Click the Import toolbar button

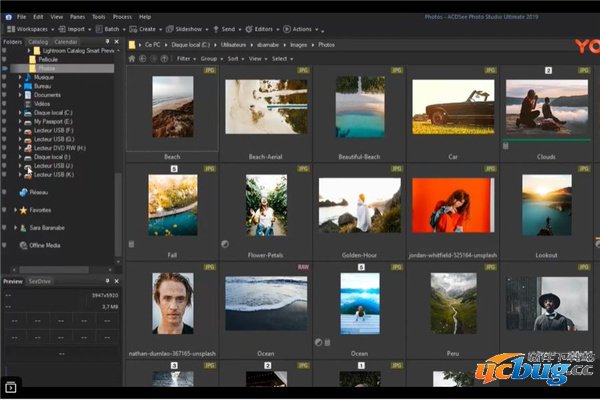coord(76,30)
